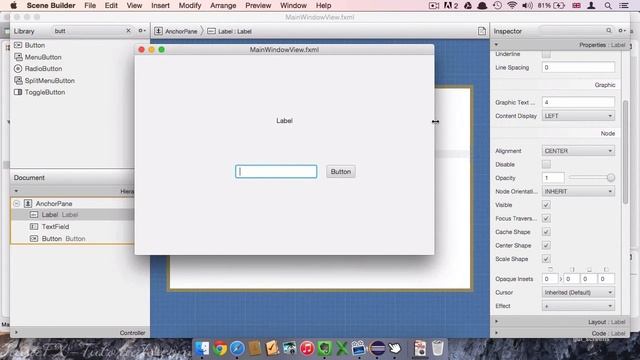Open iTunes from the Dock
This screenshot has width=640, height=360.
(307, 348)
